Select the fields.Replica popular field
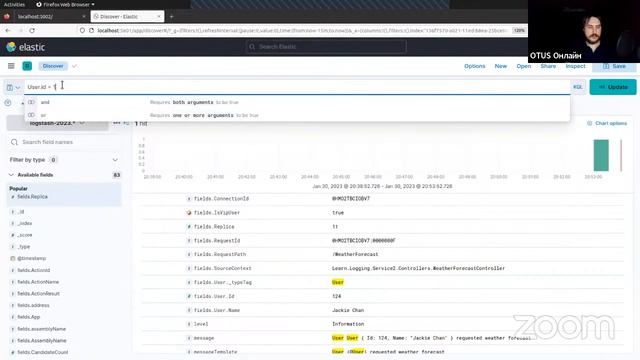The width and height of the screenshot is (640, 360). click(32, 197)
